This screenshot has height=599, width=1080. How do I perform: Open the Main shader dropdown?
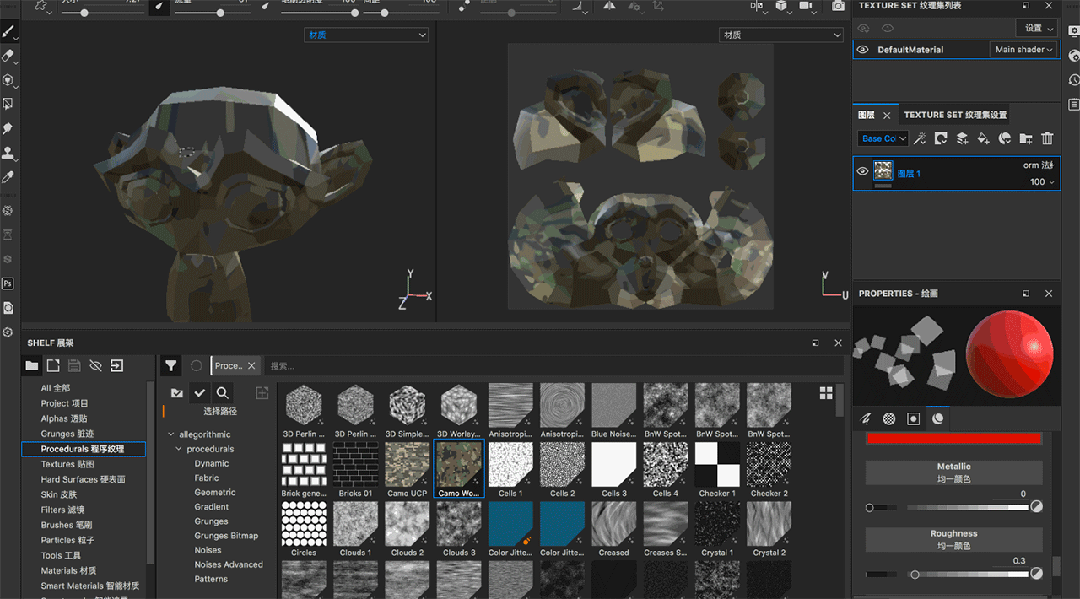[x=1024, y=50]
